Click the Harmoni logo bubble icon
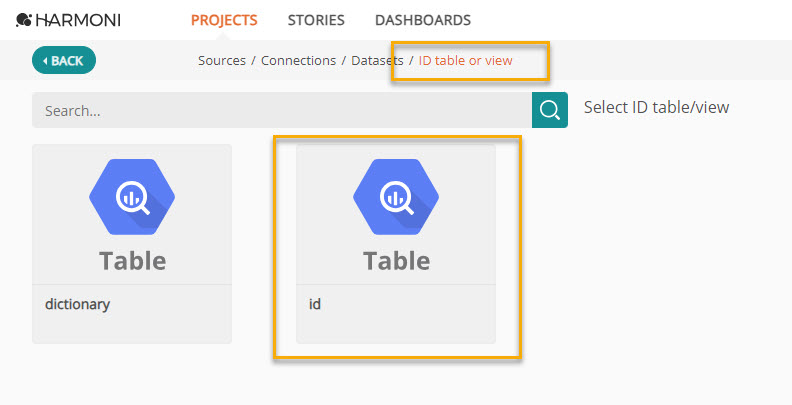This screenshot has width=792, height=405. (24, 20)
